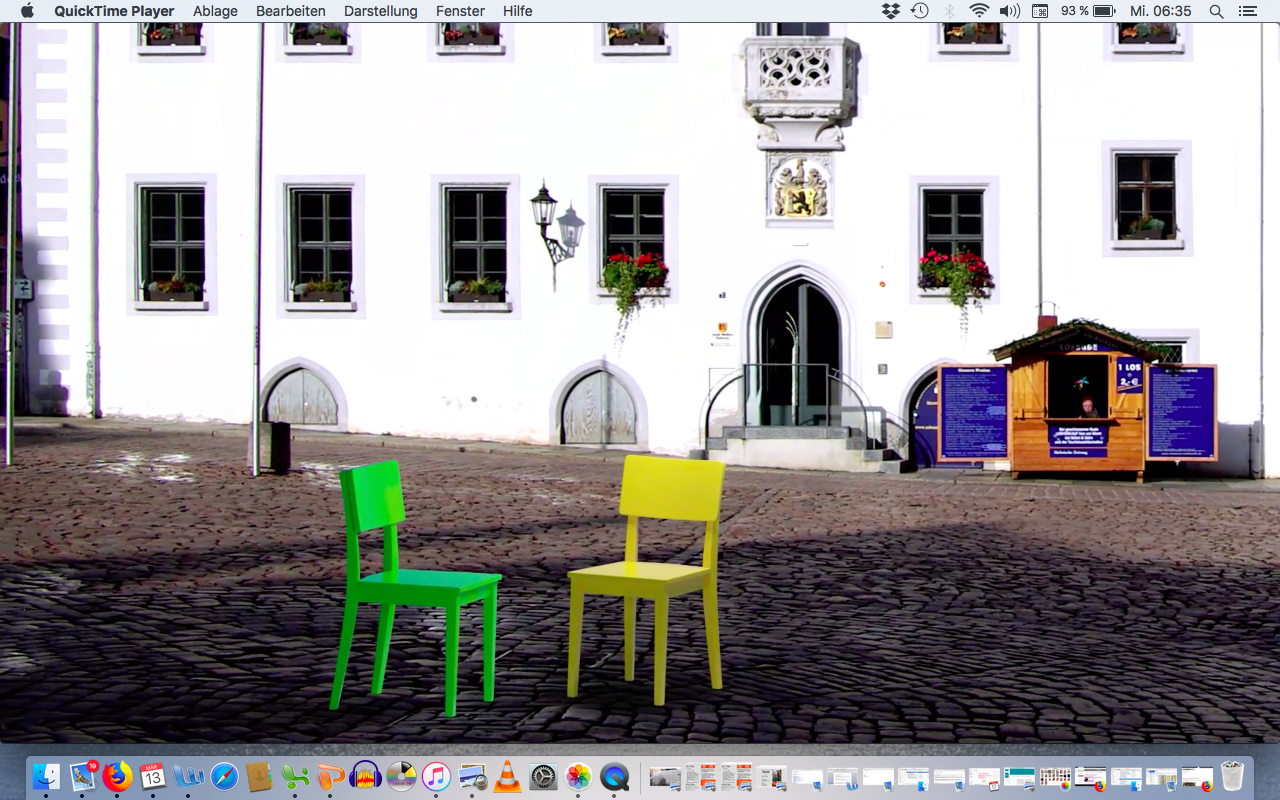Launch Finder from the Dock

click(46, 776)
